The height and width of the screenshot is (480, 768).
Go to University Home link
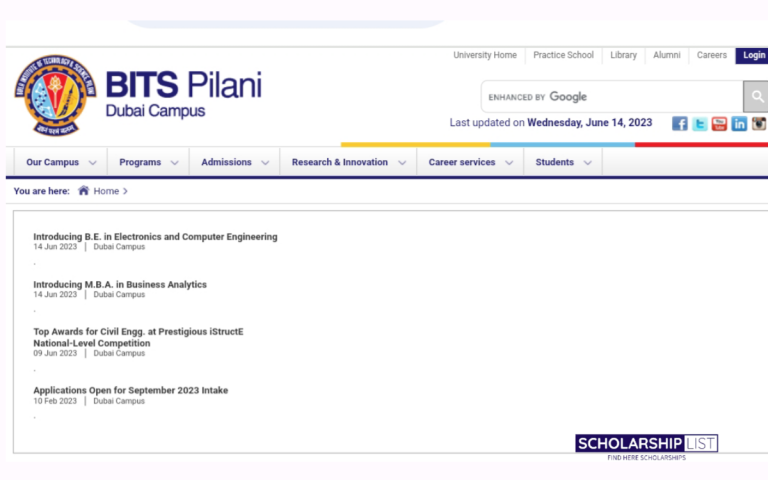coord(485,55)
